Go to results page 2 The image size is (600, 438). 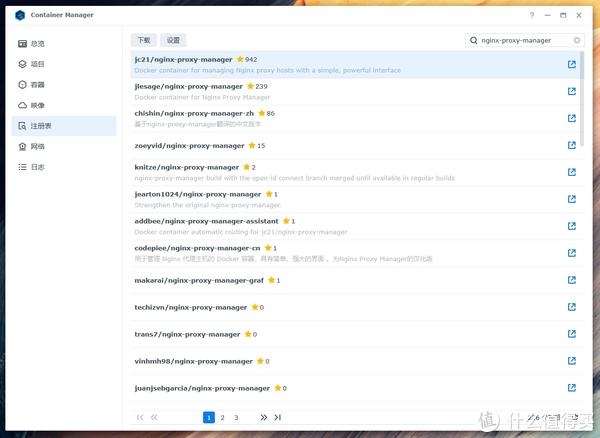(222, 417)
